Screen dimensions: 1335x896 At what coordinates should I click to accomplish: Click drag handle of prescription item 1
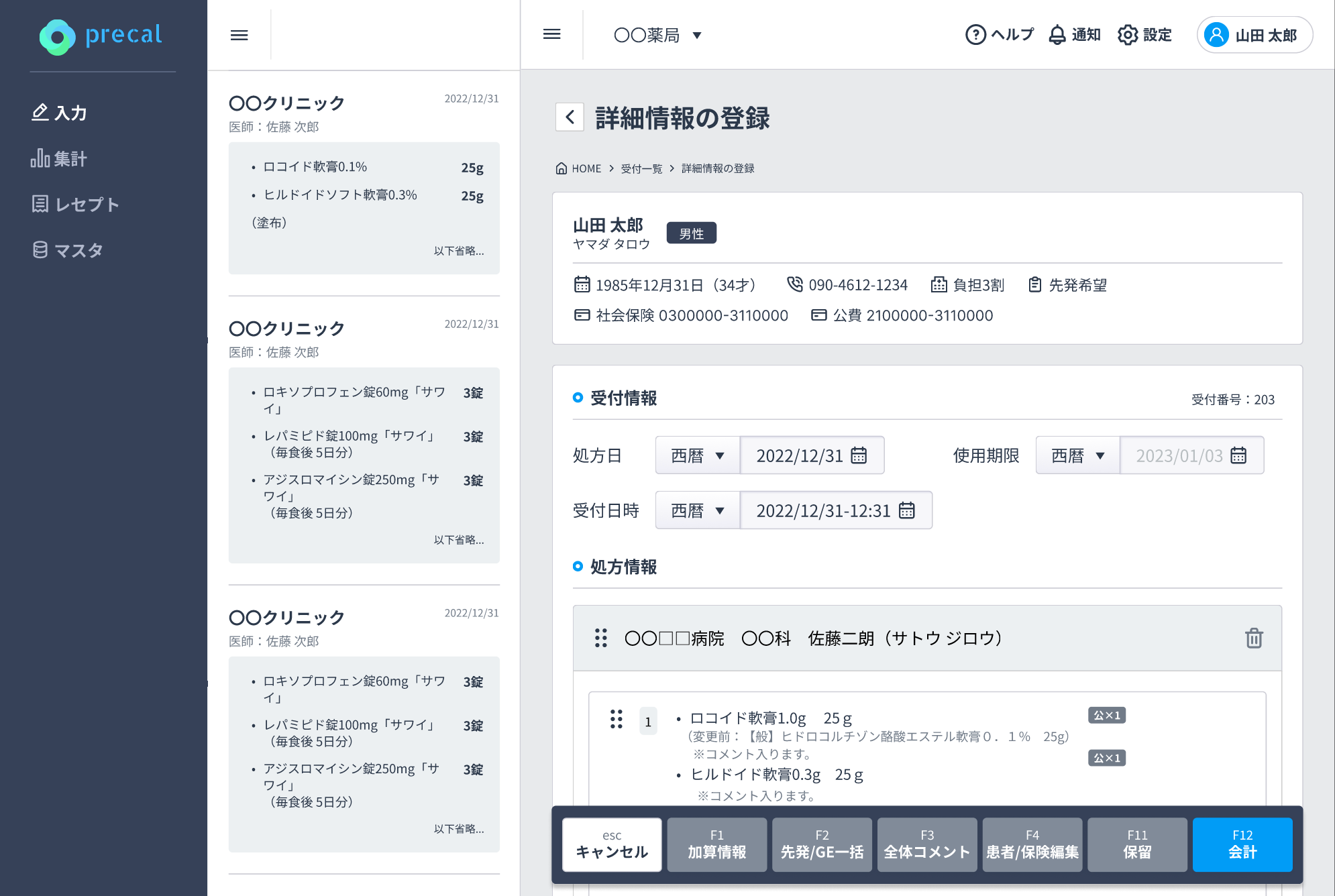tap(616, 719)
